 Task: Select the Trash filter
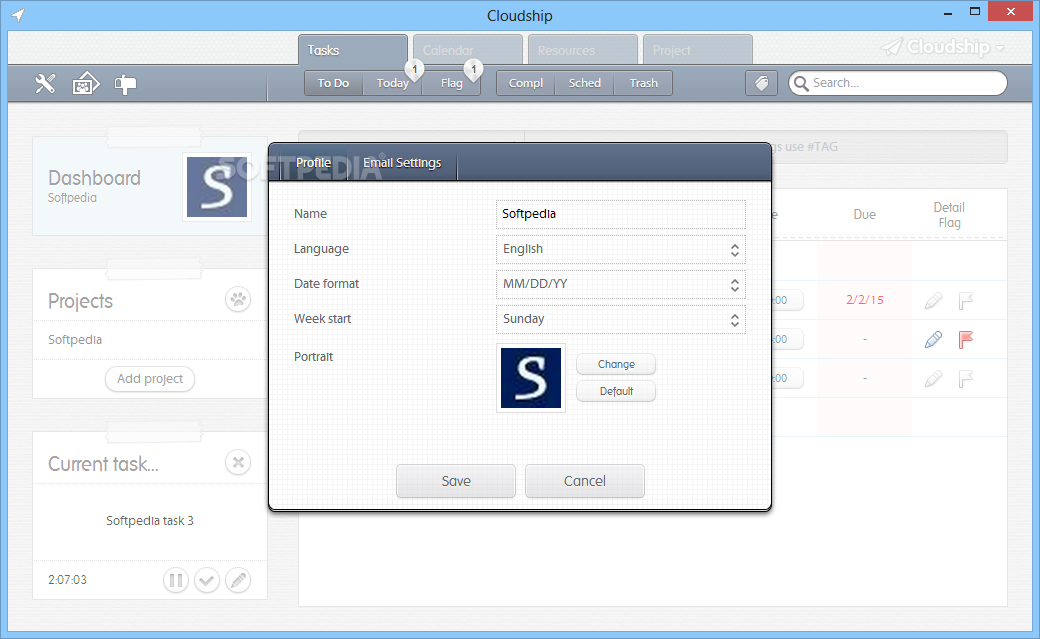[x=643, y=83]
